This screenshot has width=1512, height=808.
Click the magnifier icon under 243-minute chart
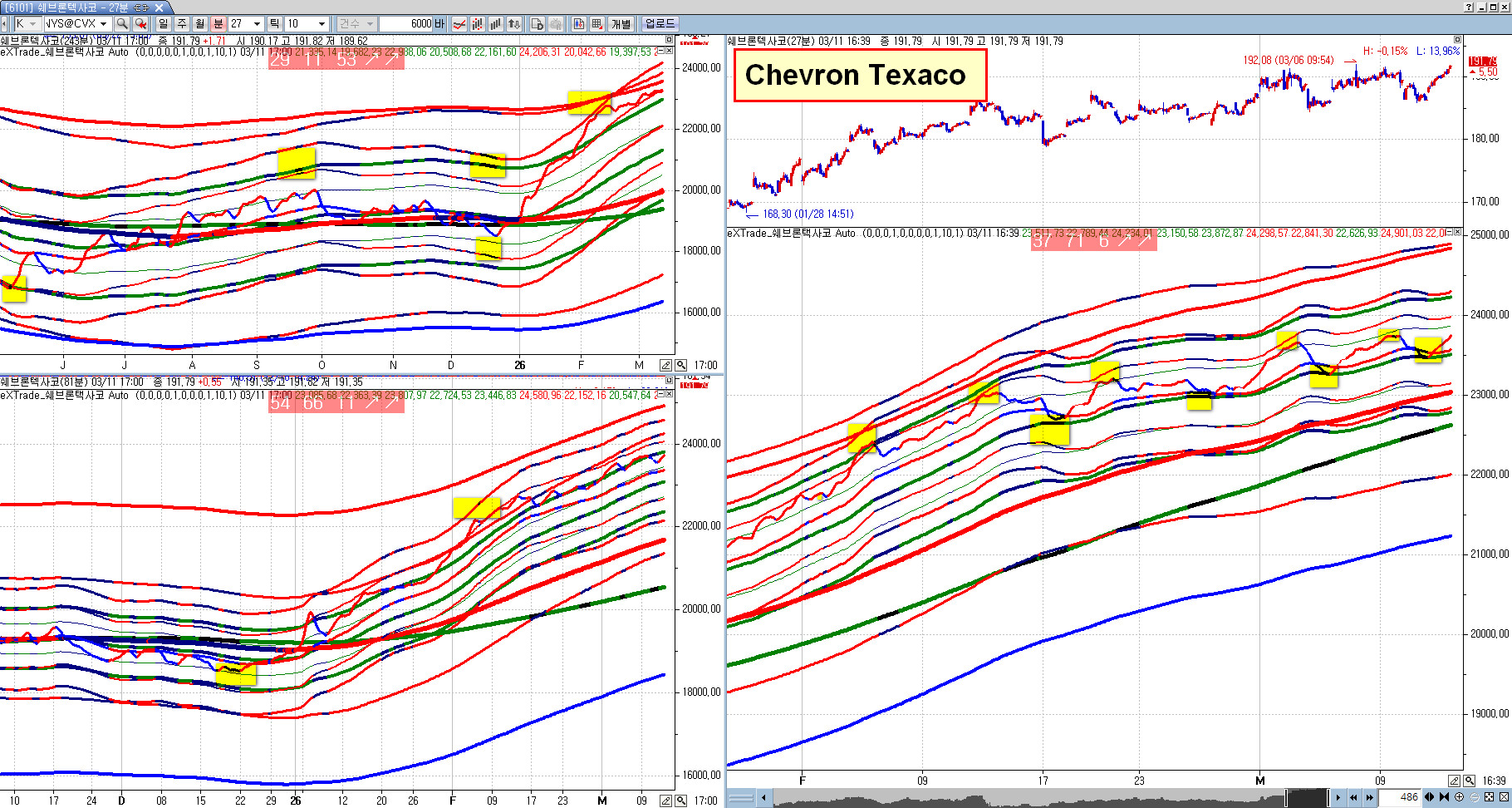click(x=681, y=365)
